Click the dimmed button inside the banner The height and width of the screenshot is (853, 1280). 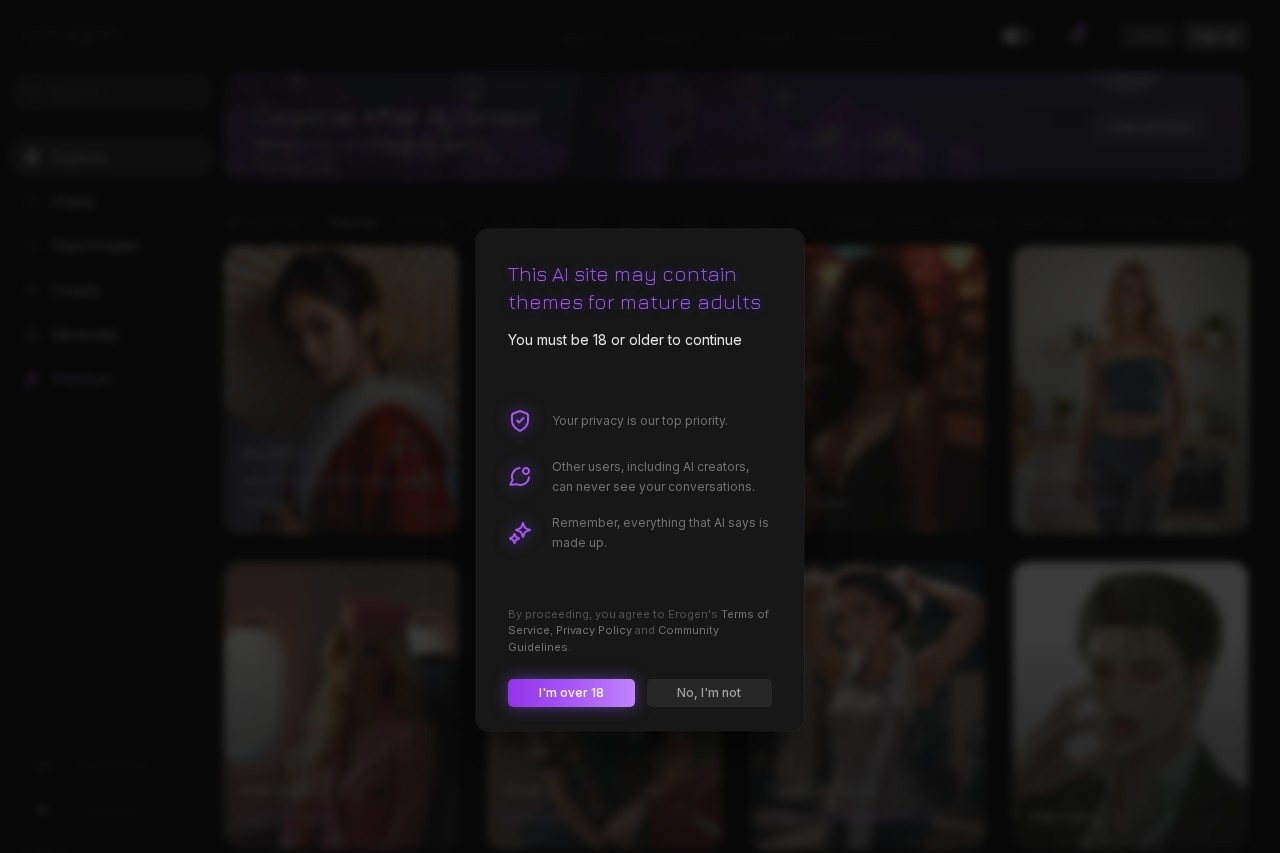coord(1152,127)
